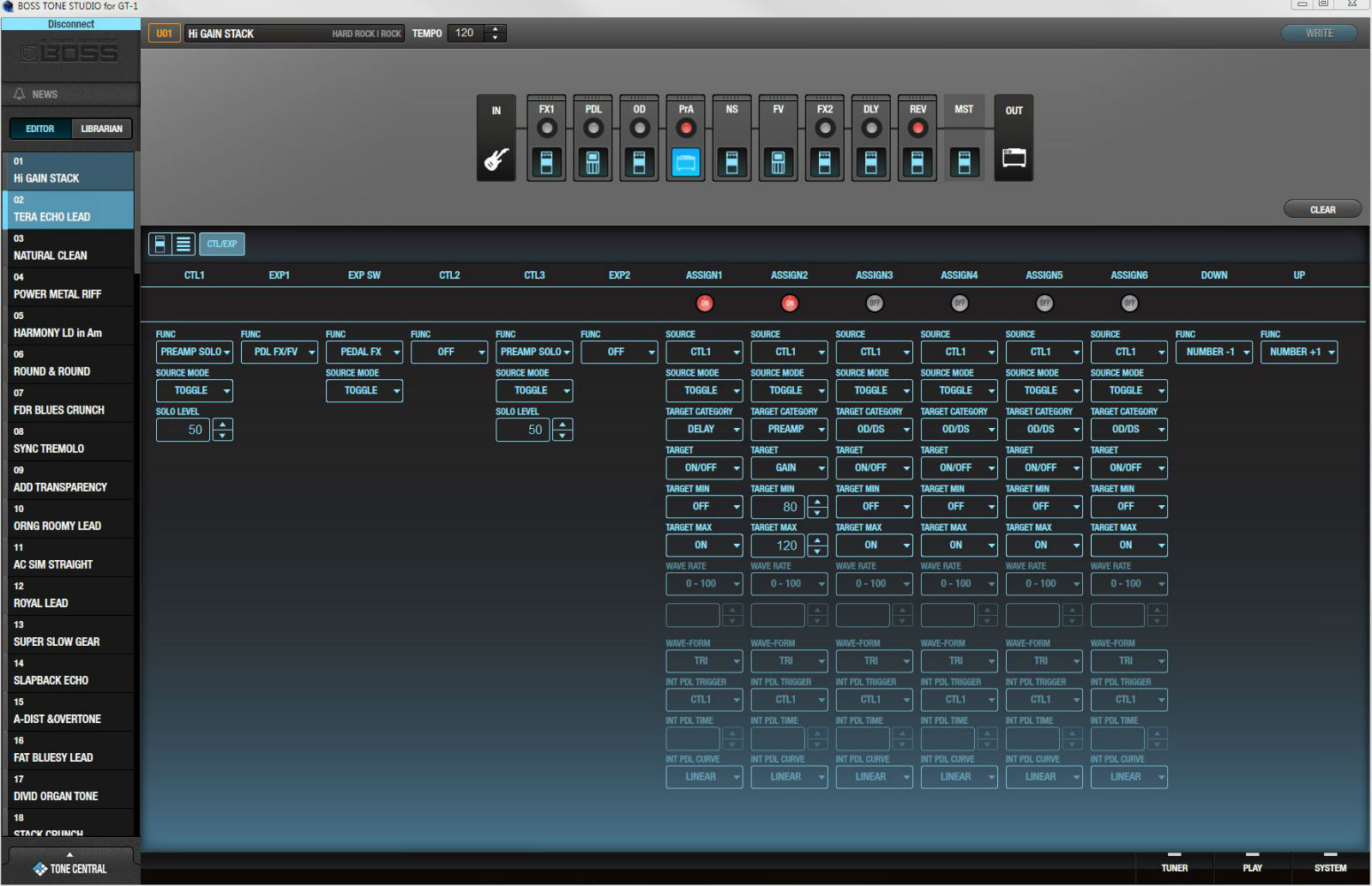Open the PDL pedal block icon
Viewport: 1372px width, 886px height.
coord(593,162)
